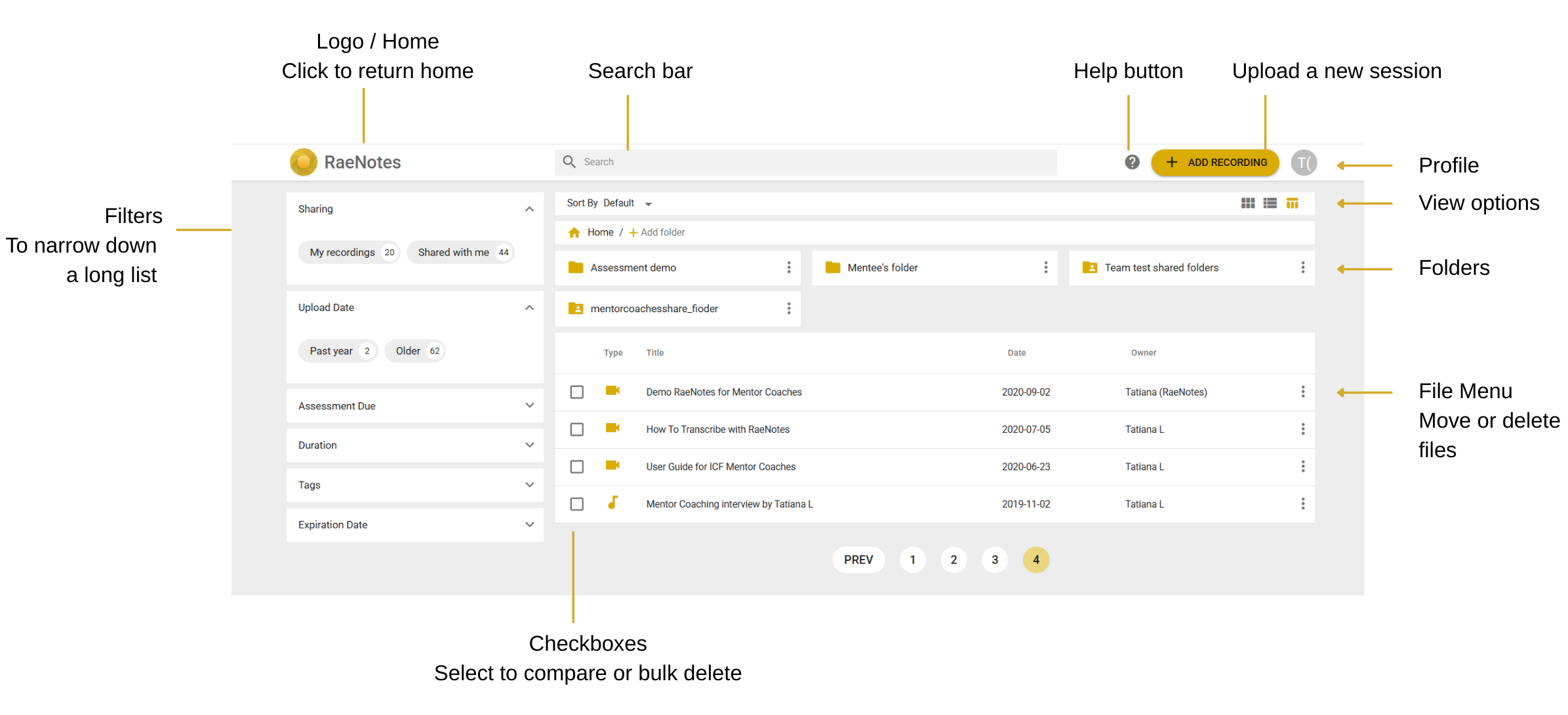Check the Demo RaeNotes for Mentor Coaches checkbox
Screen dimensions: 1568x715
(x=576, y=392)
